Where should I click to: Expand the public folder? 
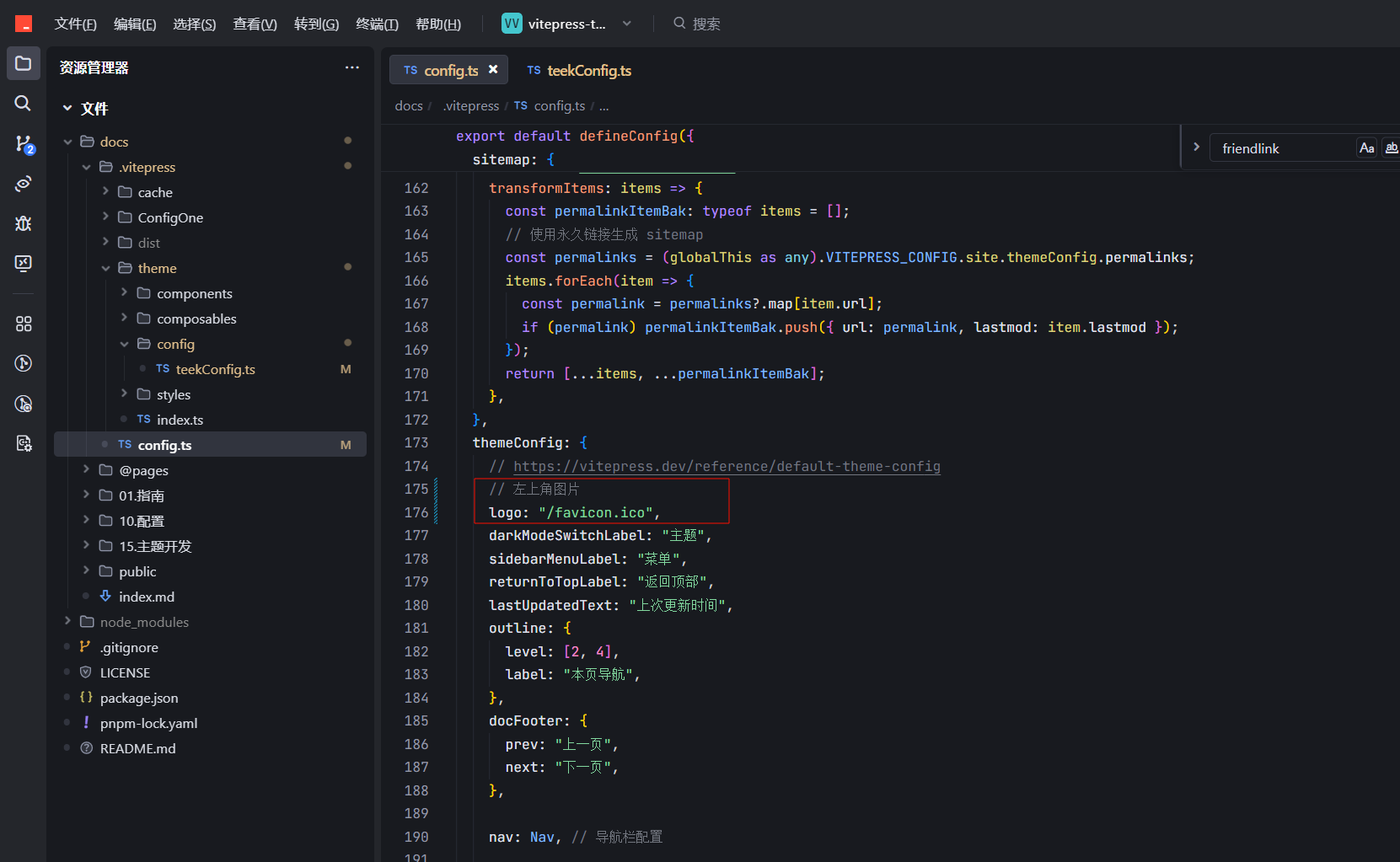(x=86, y=571)
